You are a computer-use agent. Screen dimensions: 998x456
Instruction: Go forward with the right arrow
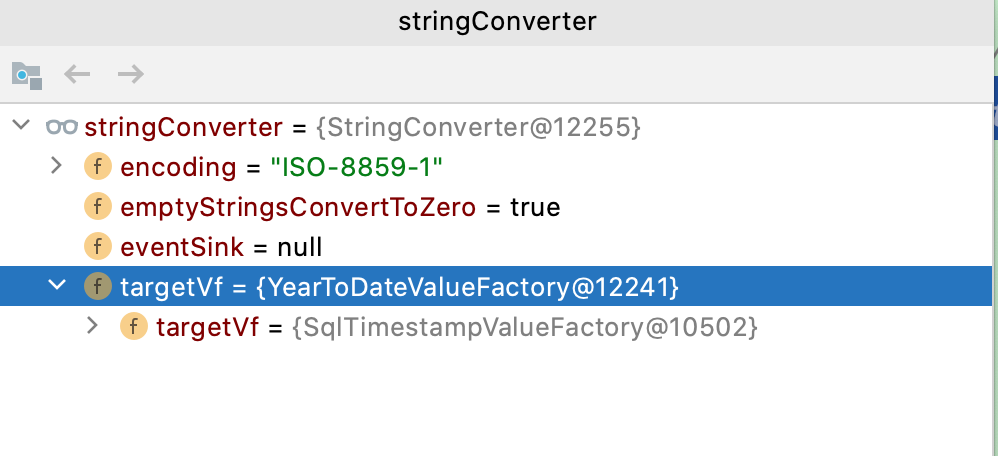pyautogui.click(x=131, y=75)
